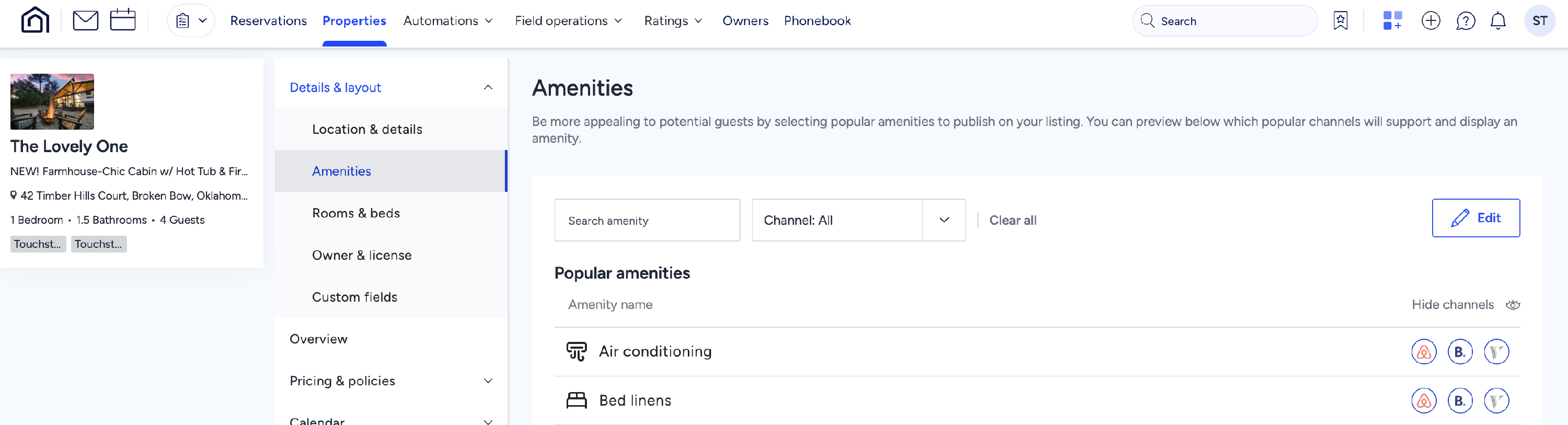Collapse the Details & layout section

click(x=488, y=87)
